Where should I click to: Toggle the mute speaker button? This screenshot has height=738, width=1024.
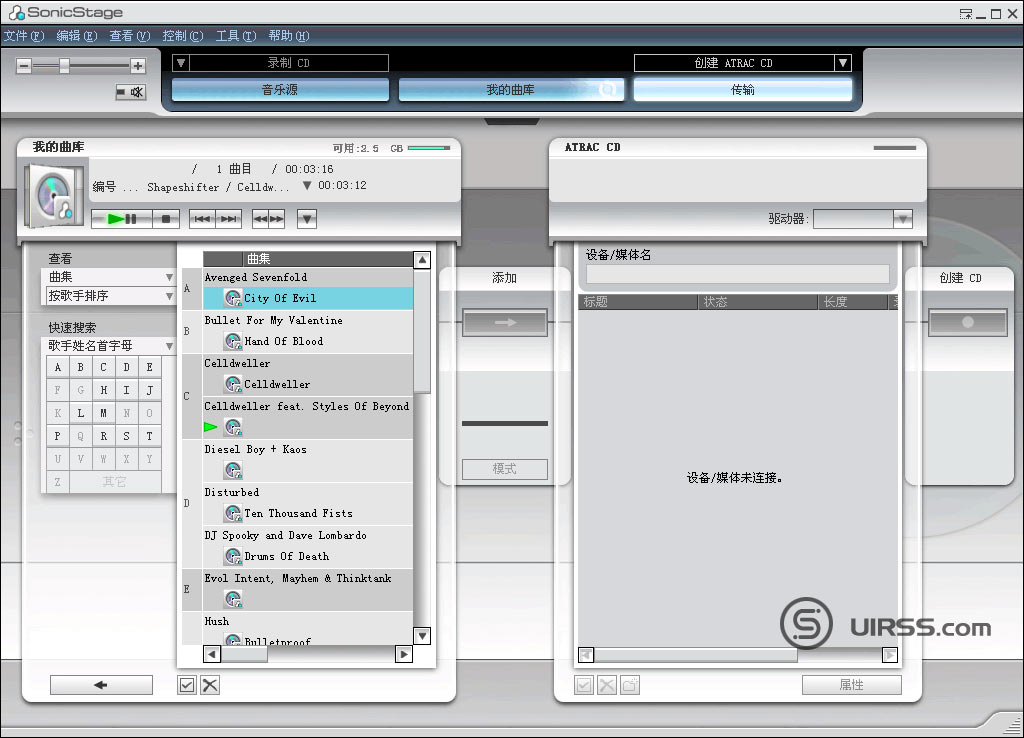(x=131, y=92)
